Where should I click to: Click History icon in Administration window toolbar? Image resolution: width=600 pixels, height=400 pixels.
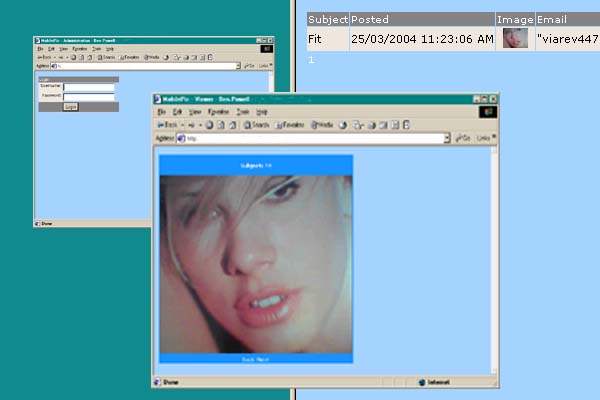(x=166, y=57)
